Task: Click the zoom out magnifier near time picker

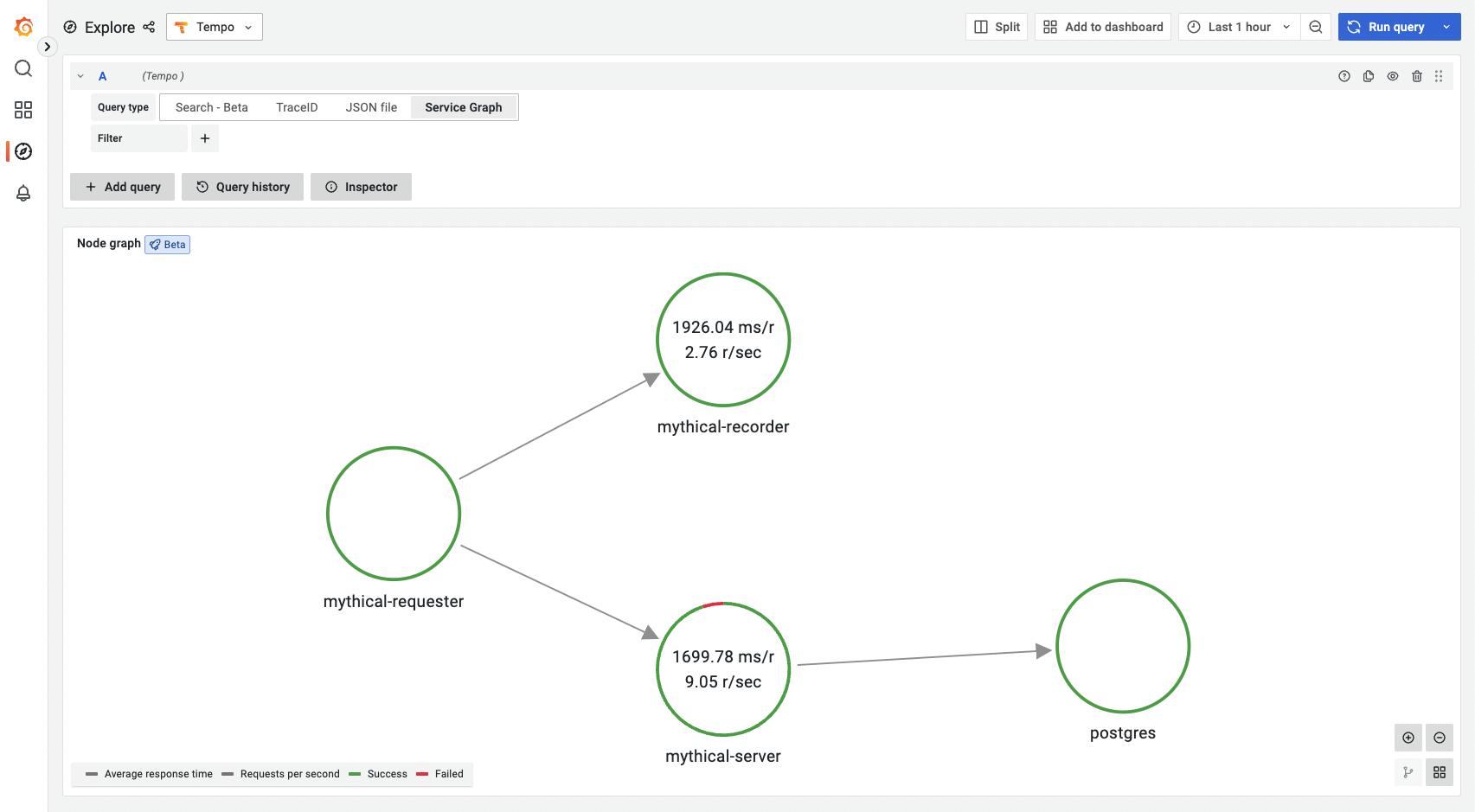Action: (1316, 27)
